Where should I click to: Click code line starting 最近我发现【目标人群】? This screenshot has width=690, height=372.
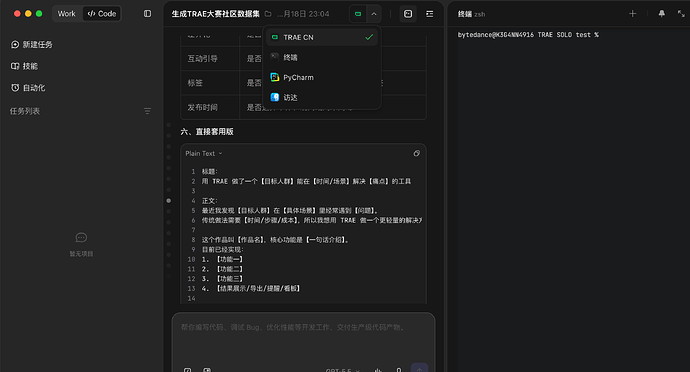click(290, 210)
